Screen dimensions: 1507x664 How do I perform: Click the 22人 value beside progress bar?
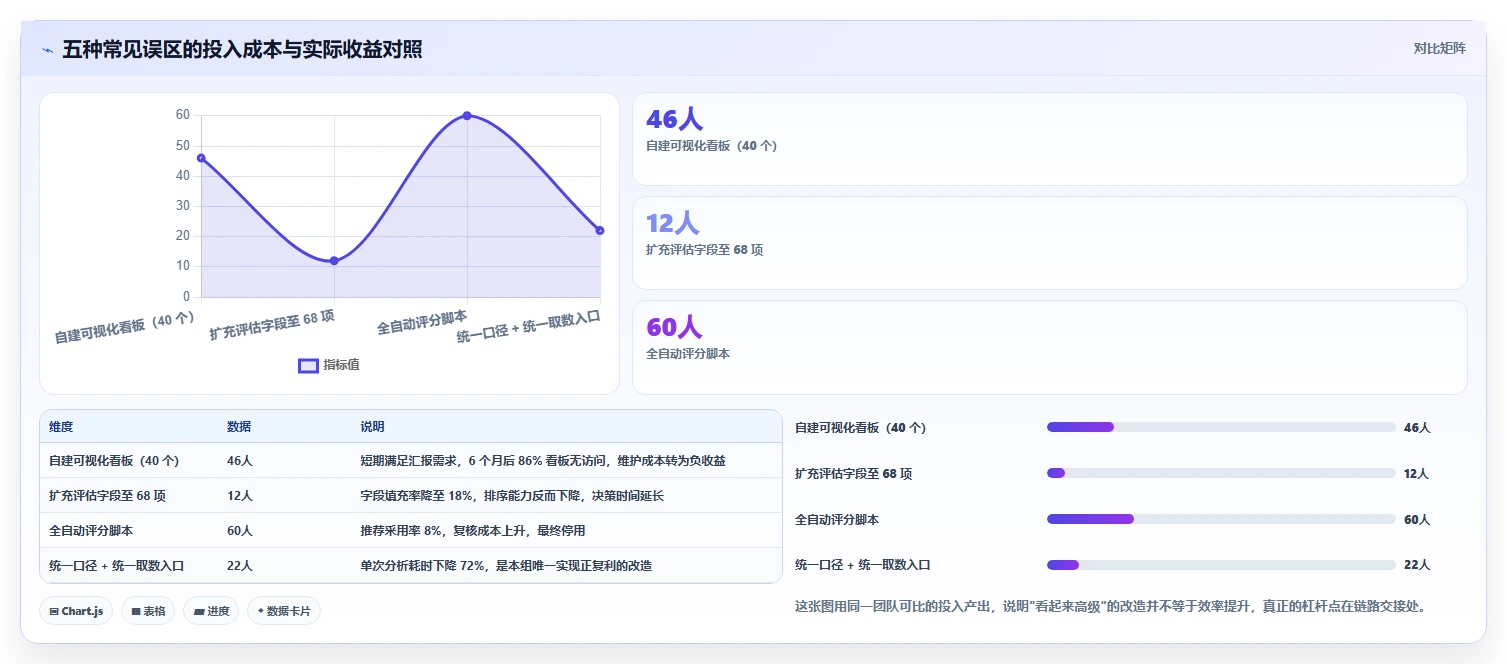point(1417,565)
